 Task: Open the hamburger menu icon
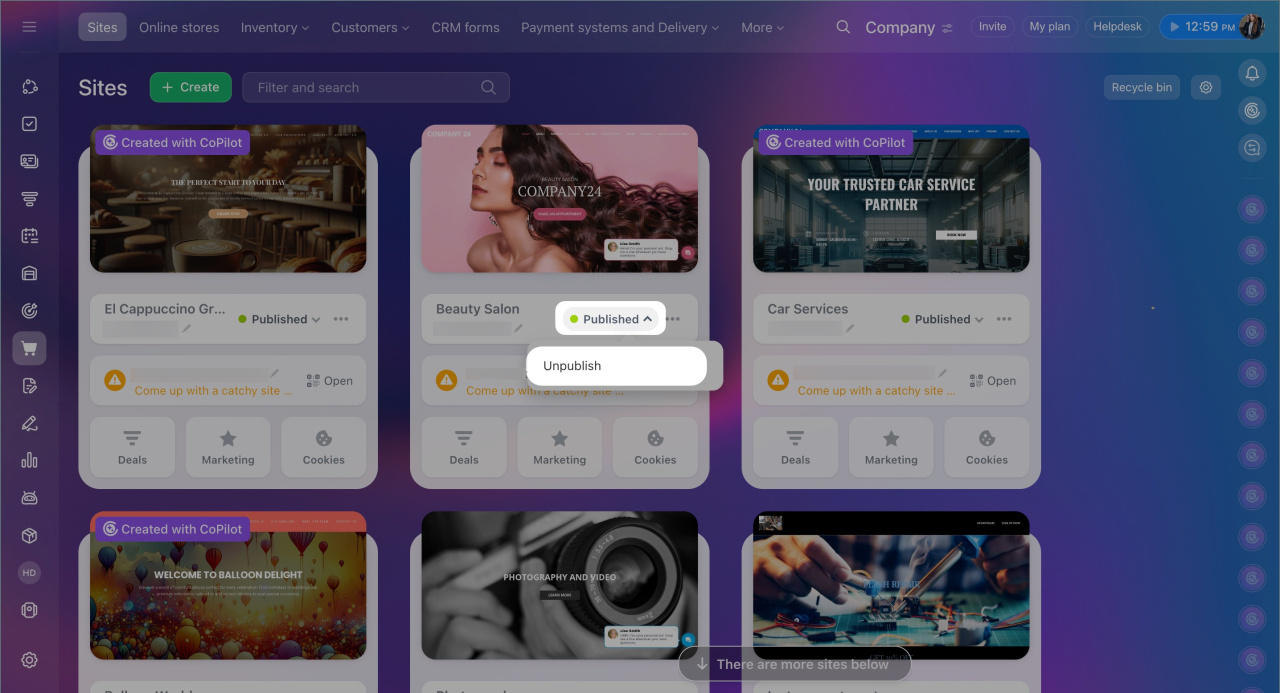29,27
